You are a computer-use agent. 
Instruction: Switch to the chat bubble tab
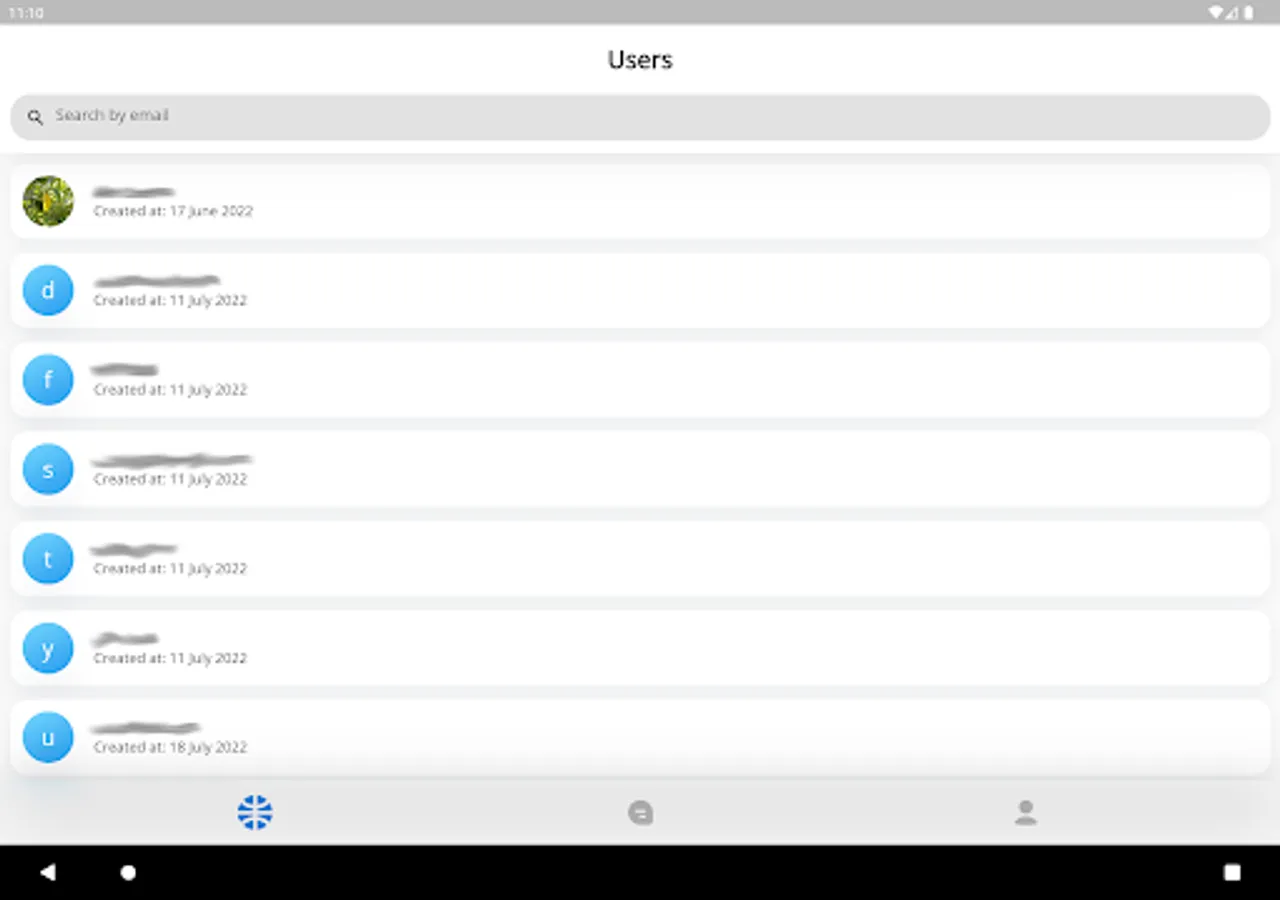coord(640,813)
